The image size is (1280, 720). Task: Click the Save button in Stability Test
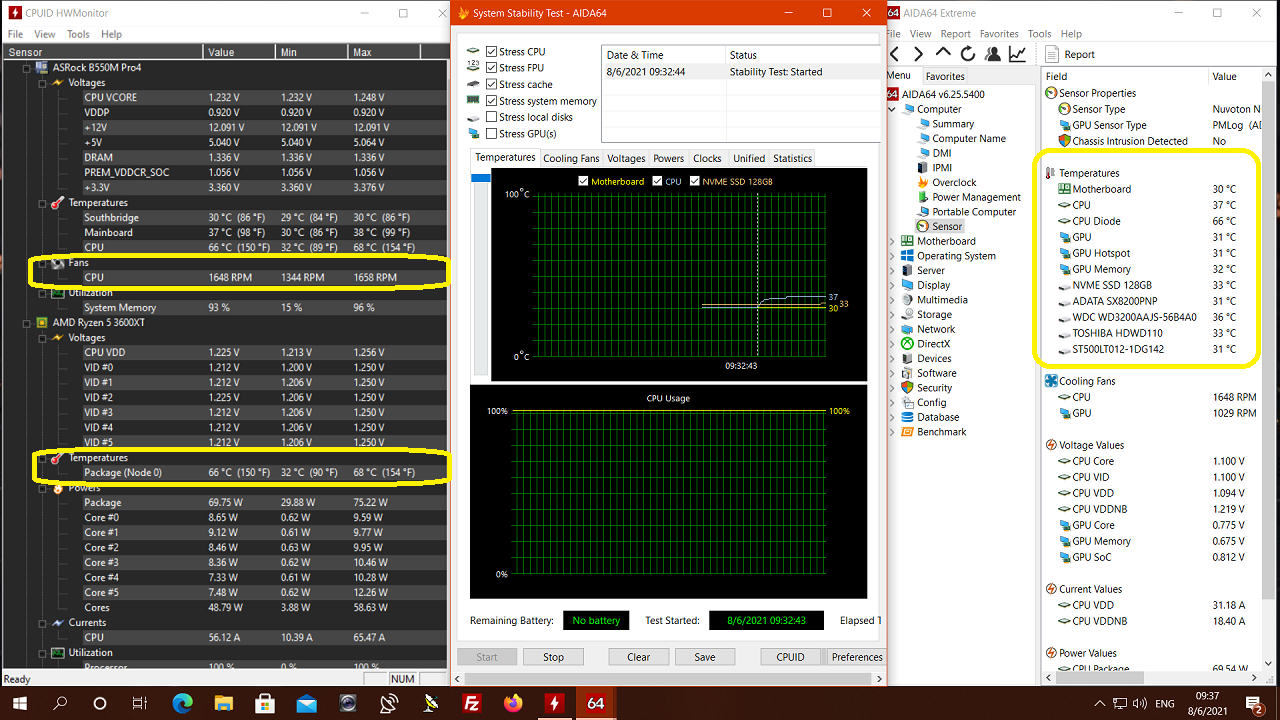pos(705,657)
